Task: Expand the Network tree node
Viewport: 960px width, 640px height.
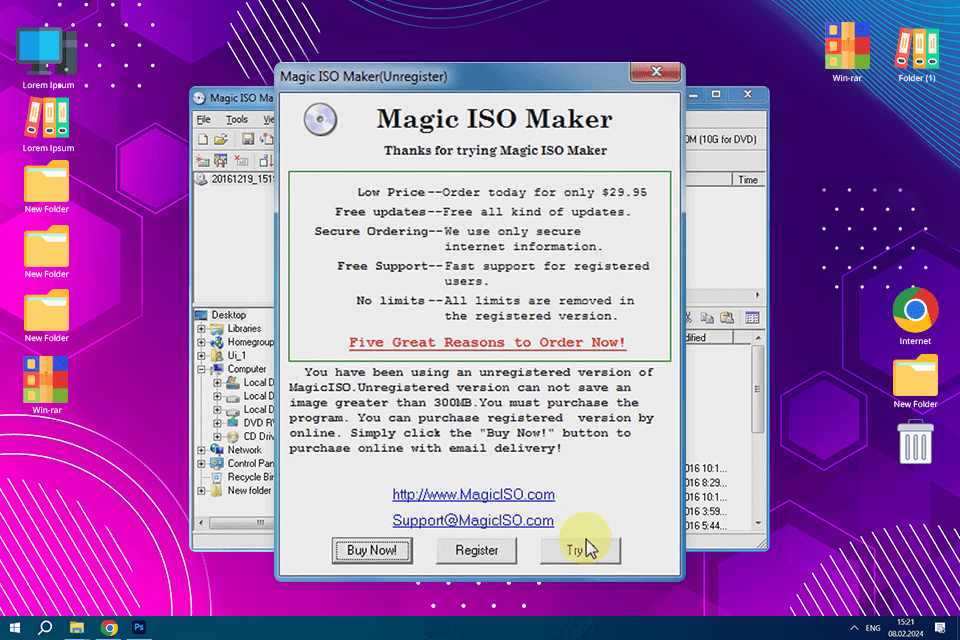Action: [201, 450]
